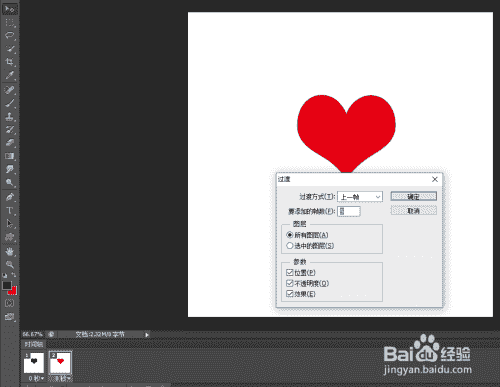Open frame 1 delay time dropdown
Image resolution: width=500 pixels, height=387 pixels.
click(36, 378)
